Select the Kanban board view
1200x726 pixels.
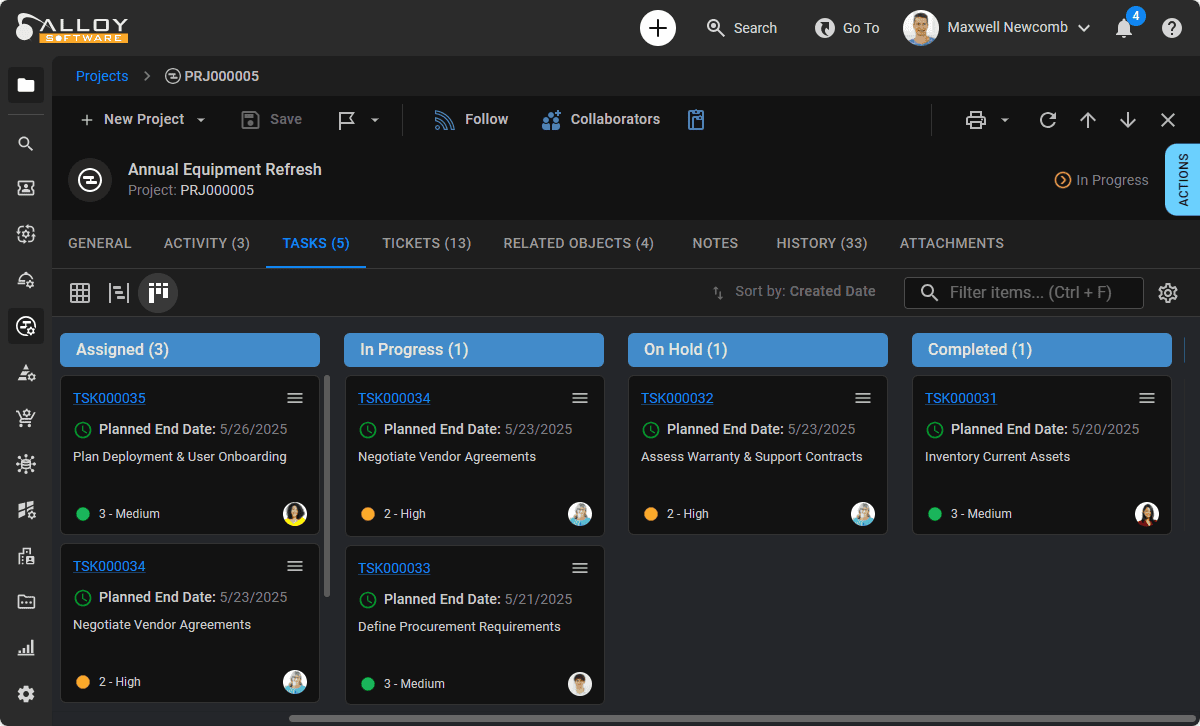click(158, 293)
